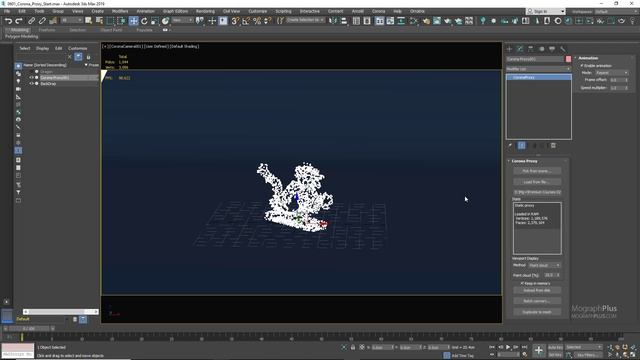640x360 pixels.
Task: Click the Configure Modifier Sets icon
Action: (553, 146)
